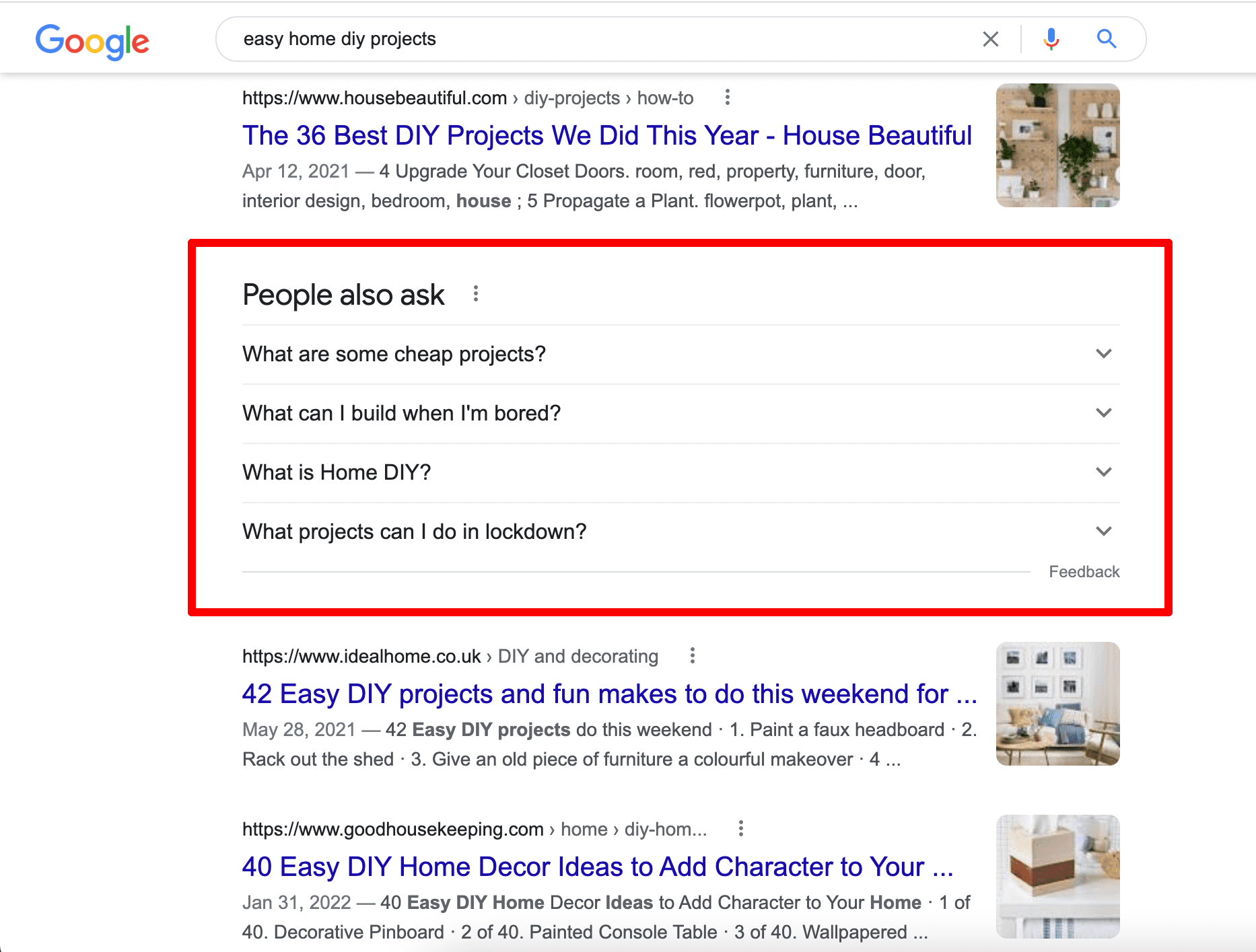Viewport: 1256px width, 952px height.
Task: Open three-dot menu for housebeautiful.com result
Action: [727, 98]
